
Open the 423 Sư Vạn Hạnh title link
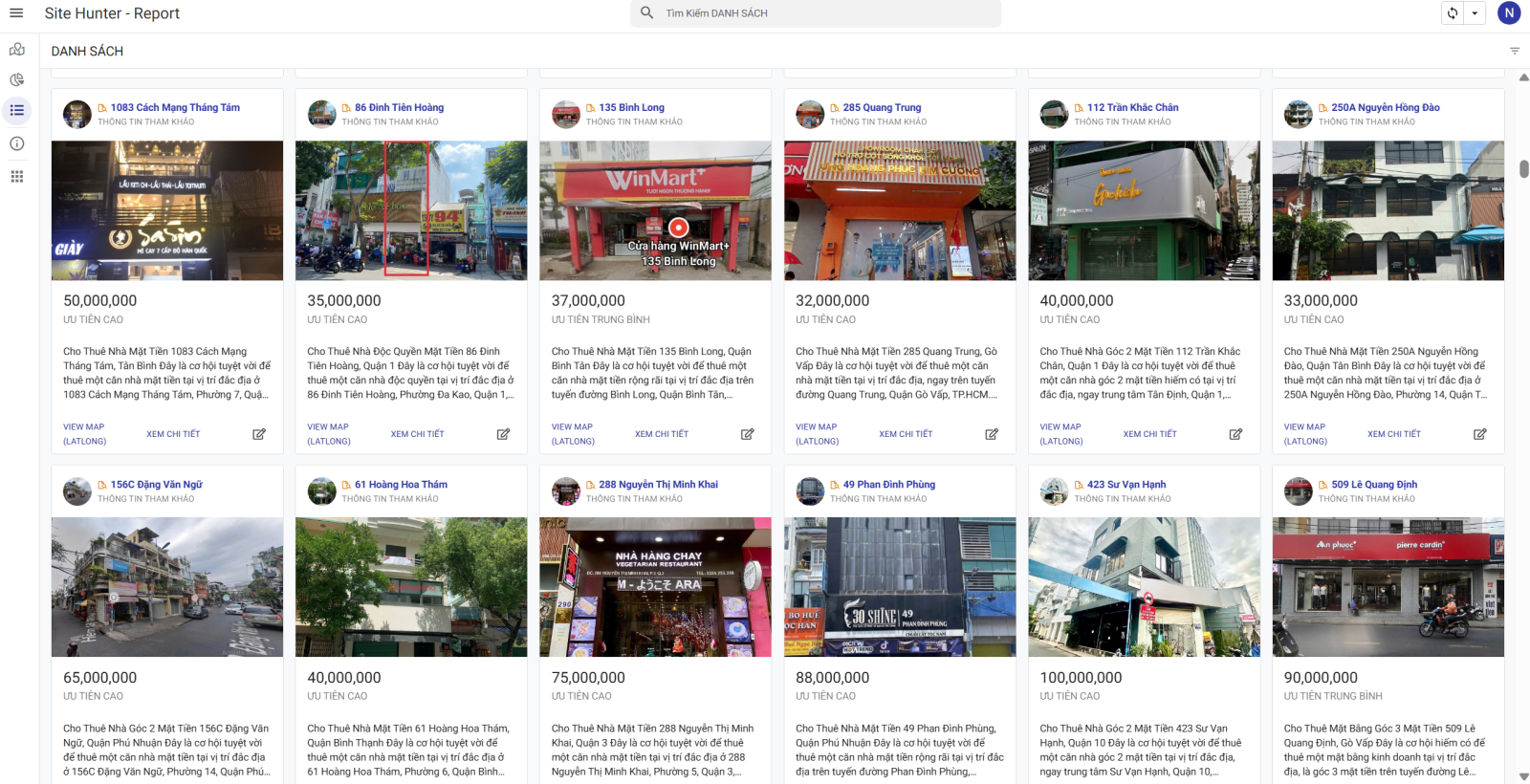pyautogui.click(x=1126, y=485)
